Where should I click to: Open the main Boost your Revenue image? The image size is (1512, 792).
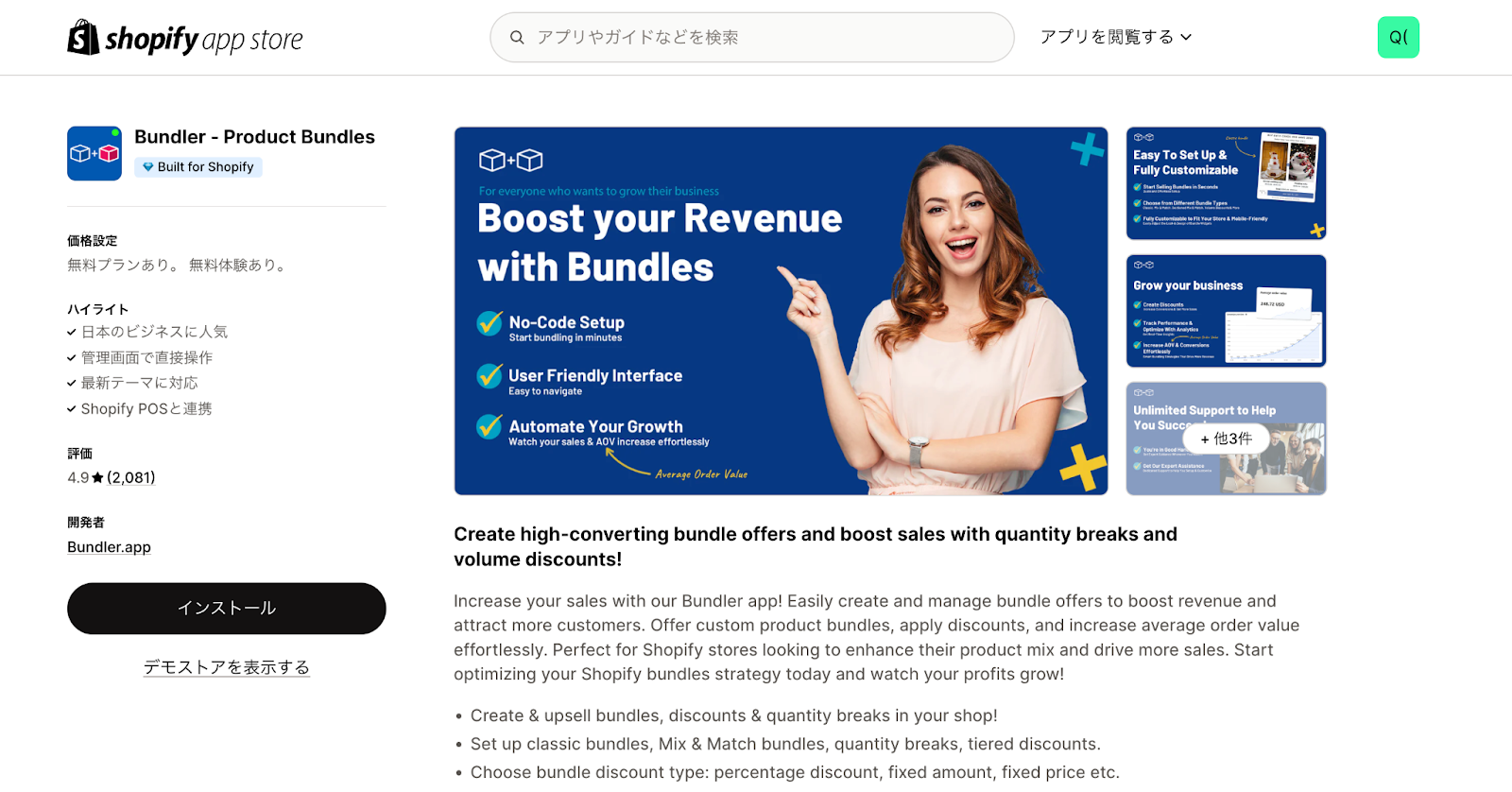coord(781,311)
